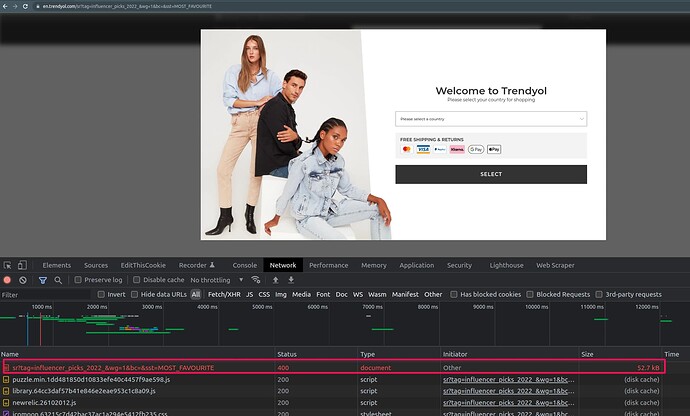Tick the Hide data URLs checkbox
Screen dimensions: 690x416
point(135,295)
